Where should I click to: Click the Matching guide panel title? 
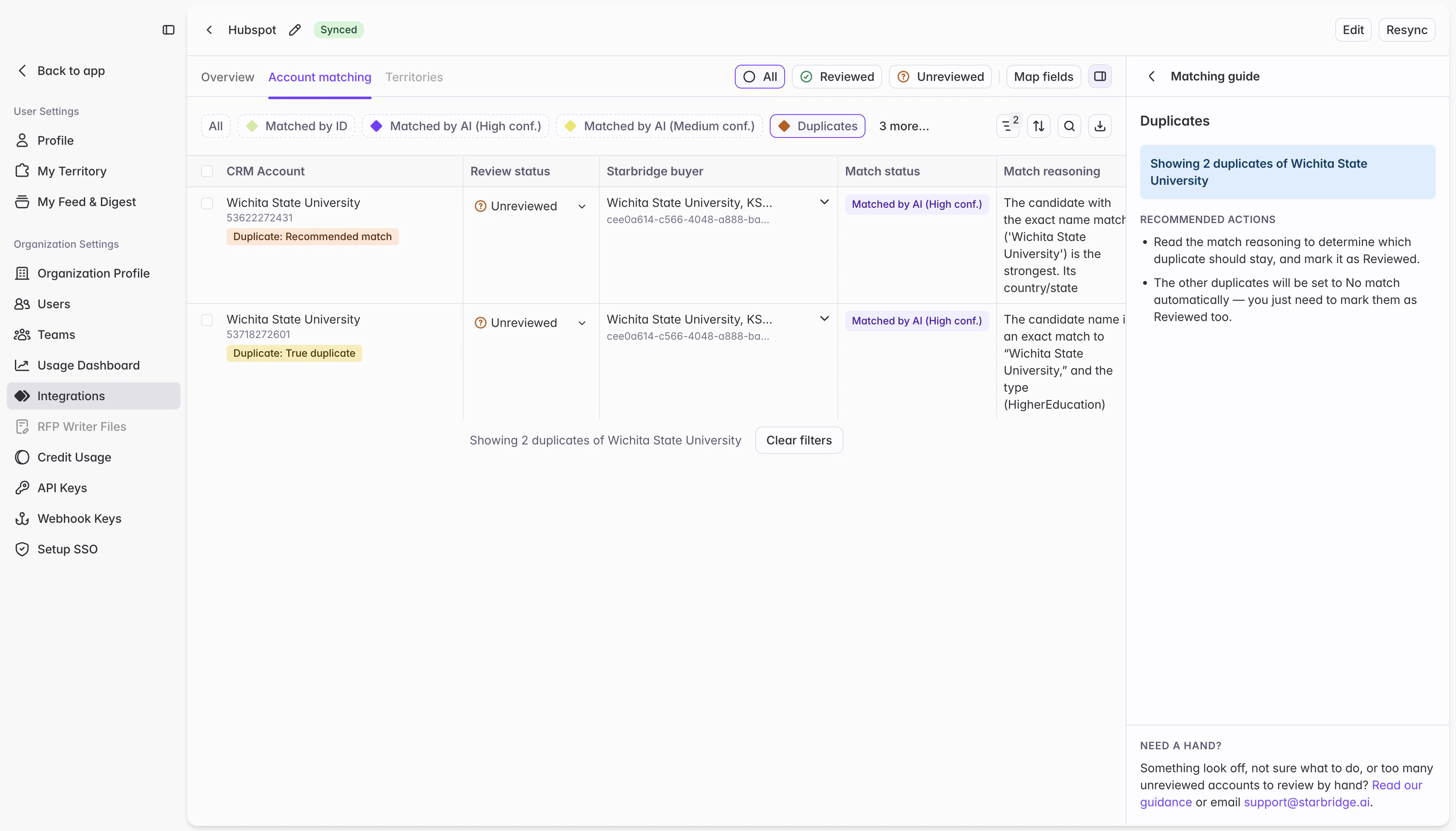(x=1215, y=77)
